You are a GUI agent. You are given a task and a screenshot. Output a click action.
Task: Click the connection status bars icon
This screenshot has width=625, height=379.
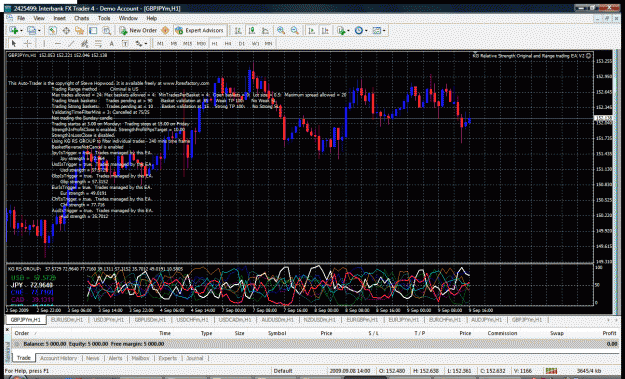pos(551,371)
